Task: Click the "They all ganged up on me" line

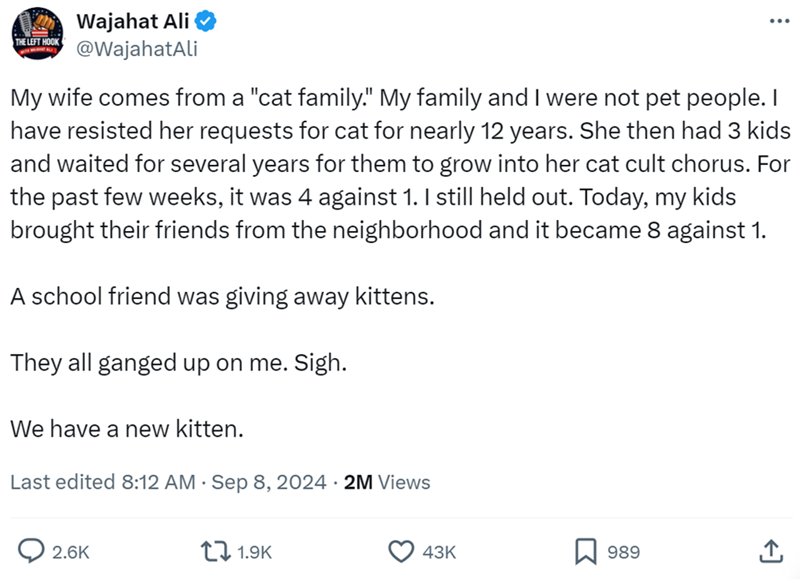Action: (179, 363)
